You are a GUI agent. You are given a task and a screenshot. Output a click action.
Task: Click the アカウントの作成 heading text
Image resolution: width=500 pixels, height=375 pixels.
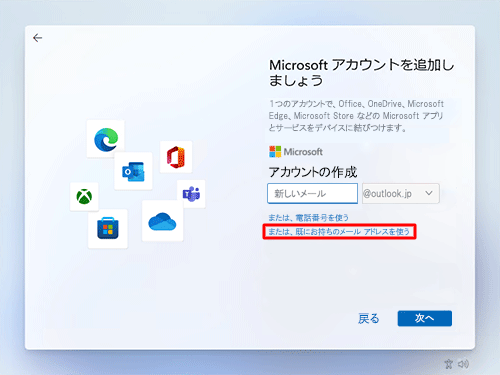[313, 172]
